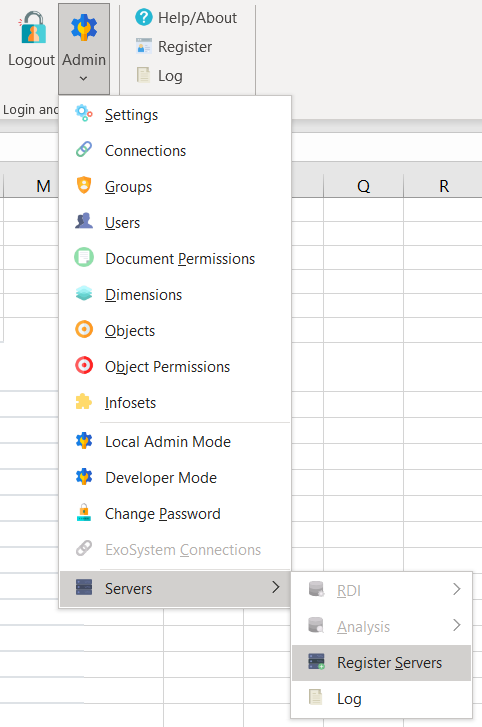
Task: Expand the Admin dropdown arrow
Action: point(83,78)
